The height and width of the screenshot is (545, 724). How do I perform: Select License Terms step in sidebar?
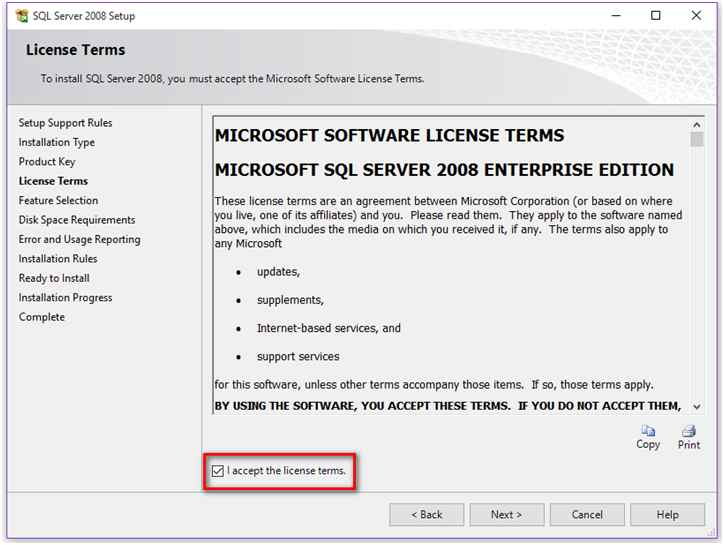click(x=53, y=181)
